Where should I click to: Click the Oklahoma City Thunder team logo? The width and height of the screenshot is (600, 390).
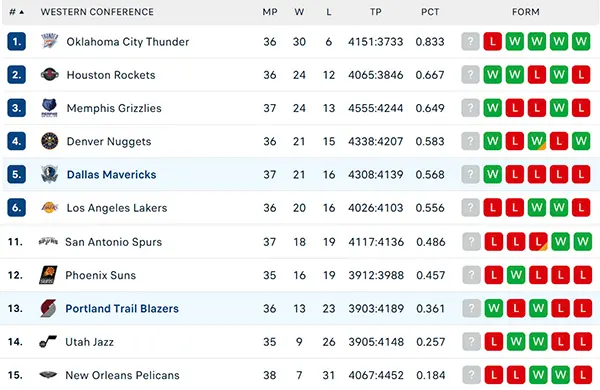(49, 41)
